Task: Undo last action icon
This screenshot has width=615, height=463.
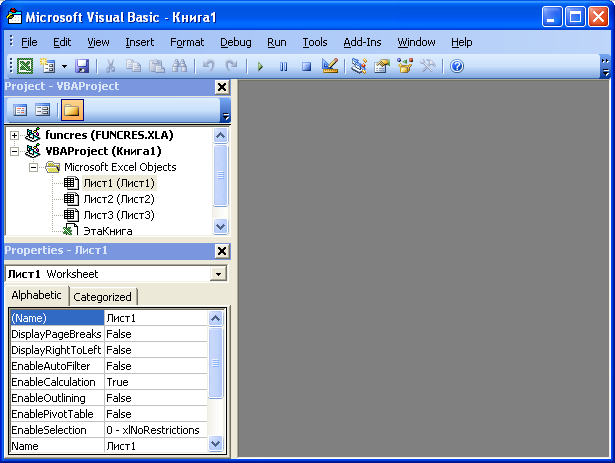Action: pyautogui.click(x=209, y=66)
